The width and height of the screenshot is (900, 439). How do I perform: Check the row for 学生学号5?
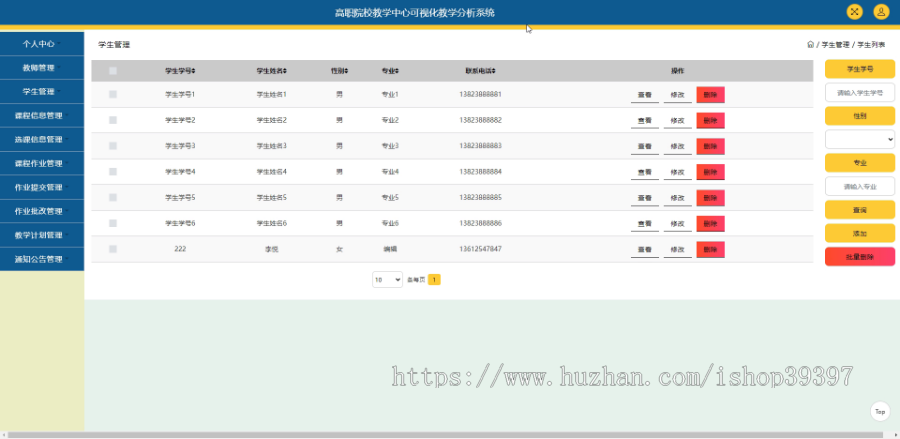click(x=112, y=197)
